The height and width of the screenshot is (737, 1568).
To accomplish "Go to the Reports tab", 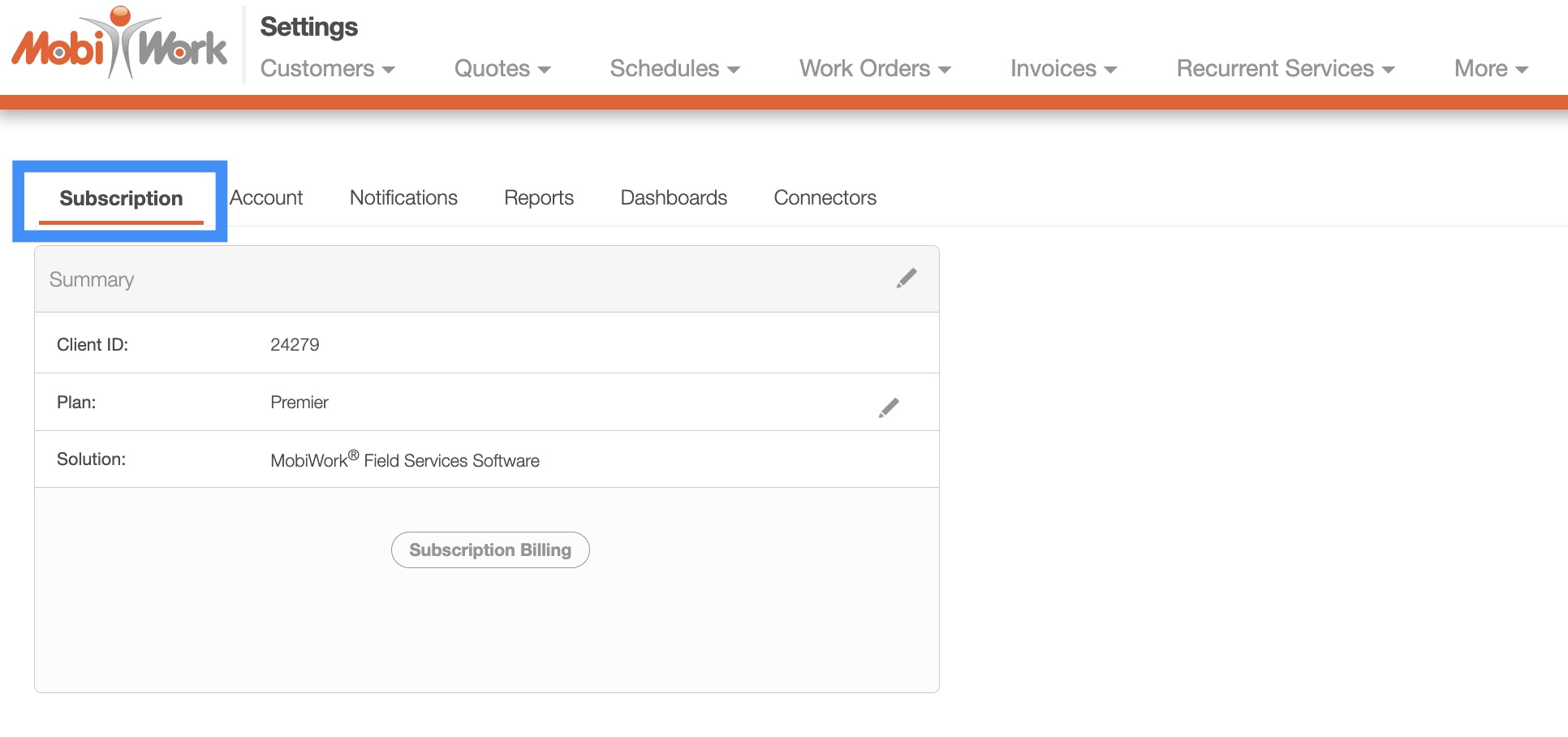I will pyautogui.click(x=539, y=198).
